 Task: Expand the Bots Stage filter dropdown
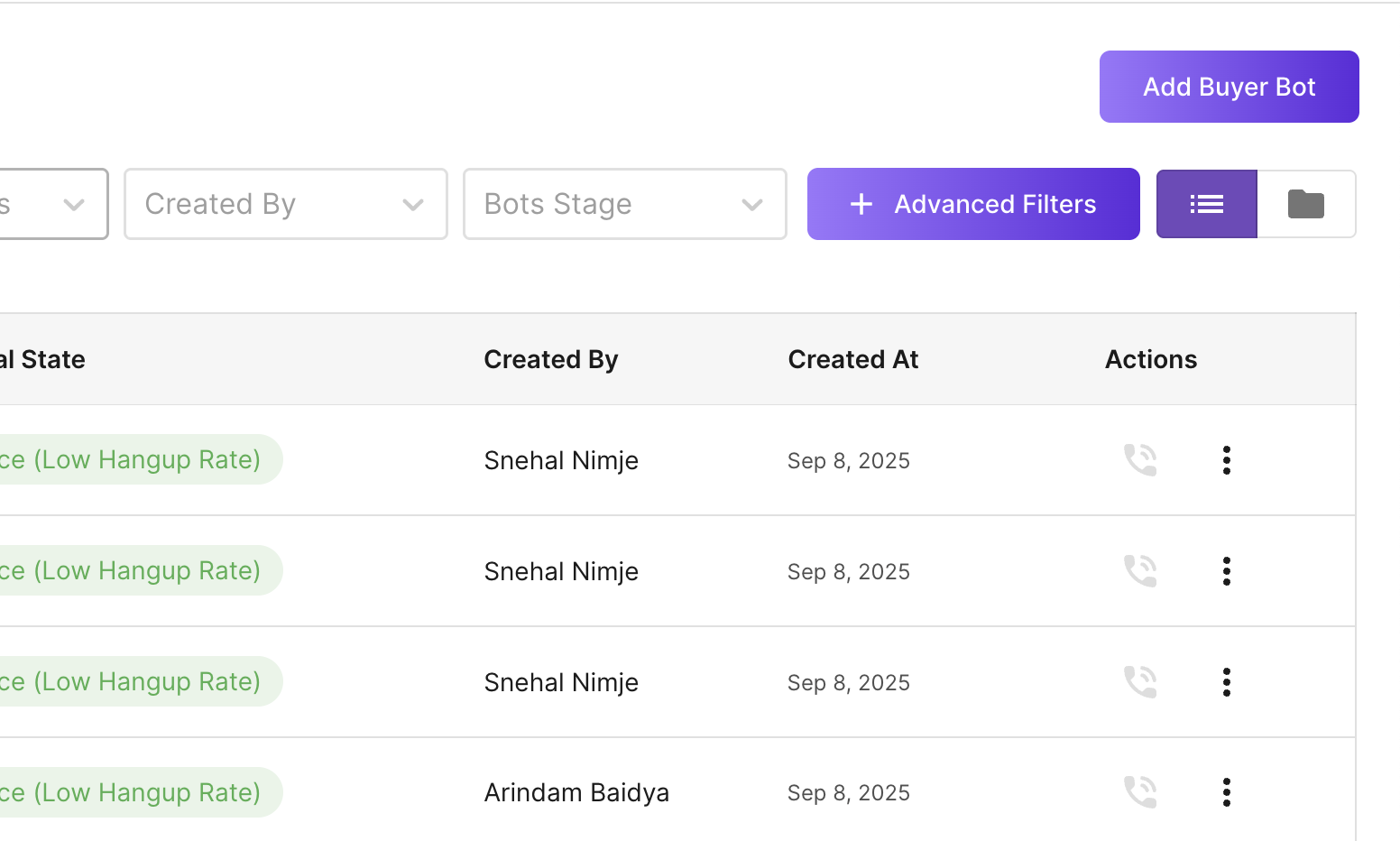click(x=624, y=204)
